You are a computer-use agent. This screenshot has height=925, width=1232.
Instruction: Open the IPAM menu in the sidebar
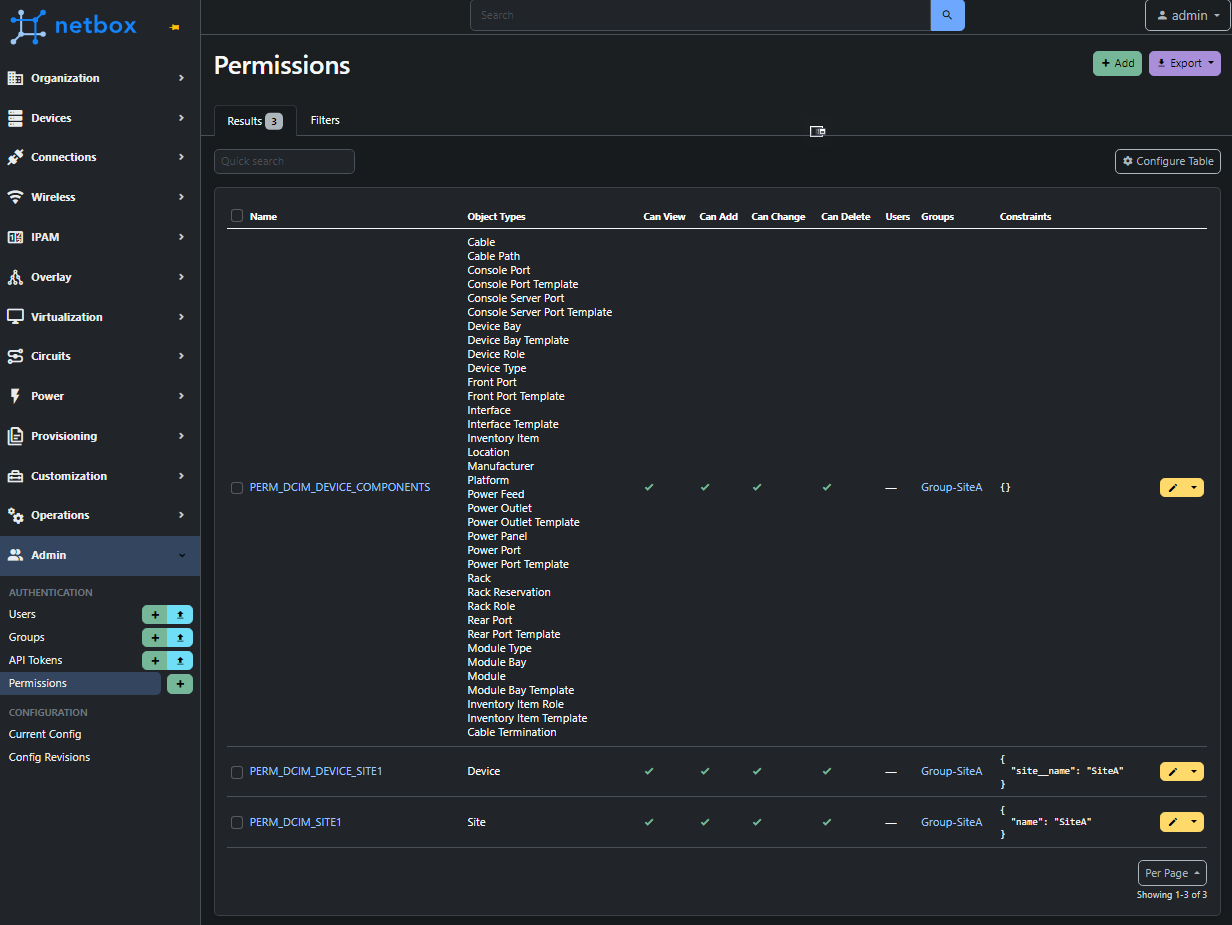pyautogui.click(x=100, y=237)
